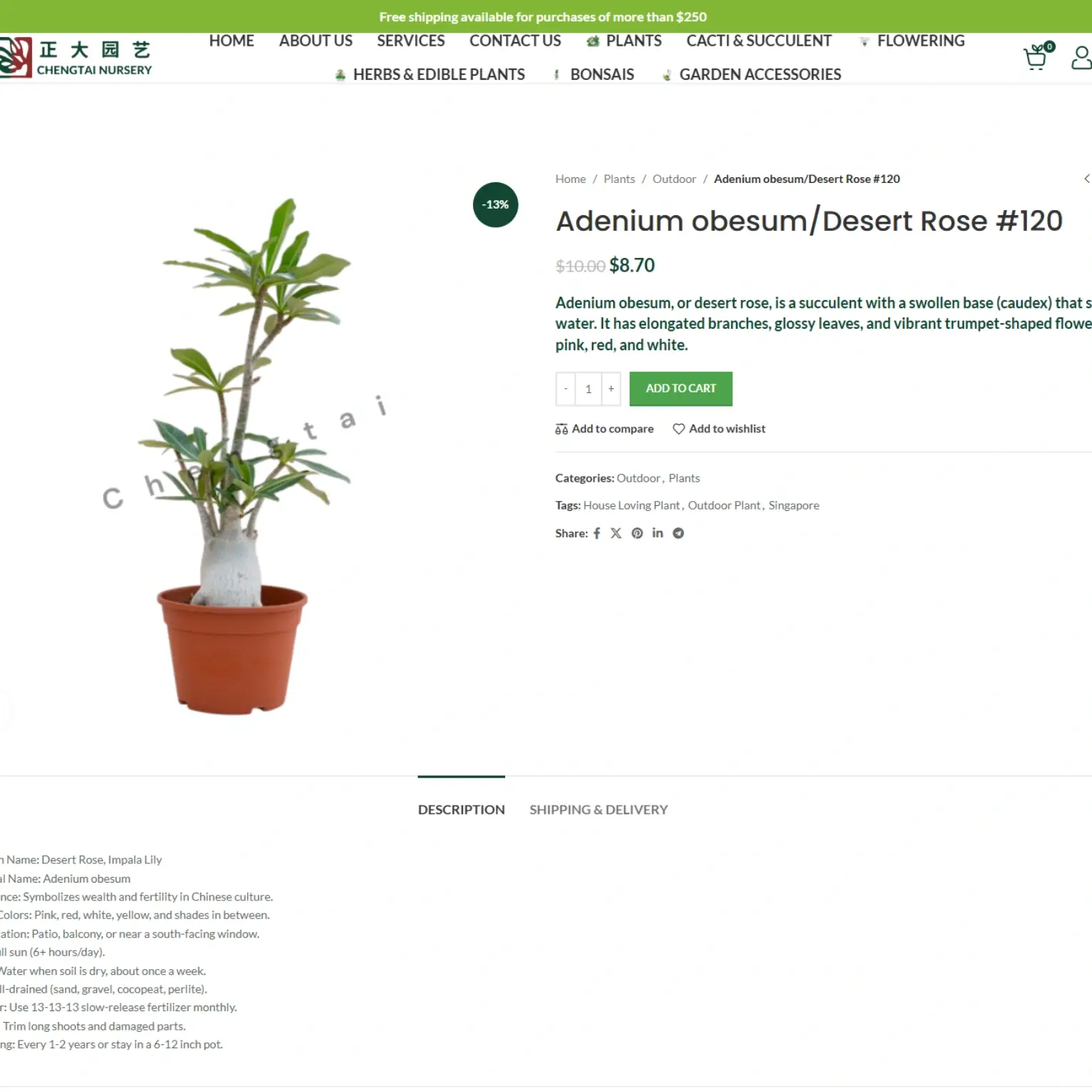Image resolution: width=1092 pixels, height=1092 pixels.
Task: Add to compare link
Action: pos(605,429)
